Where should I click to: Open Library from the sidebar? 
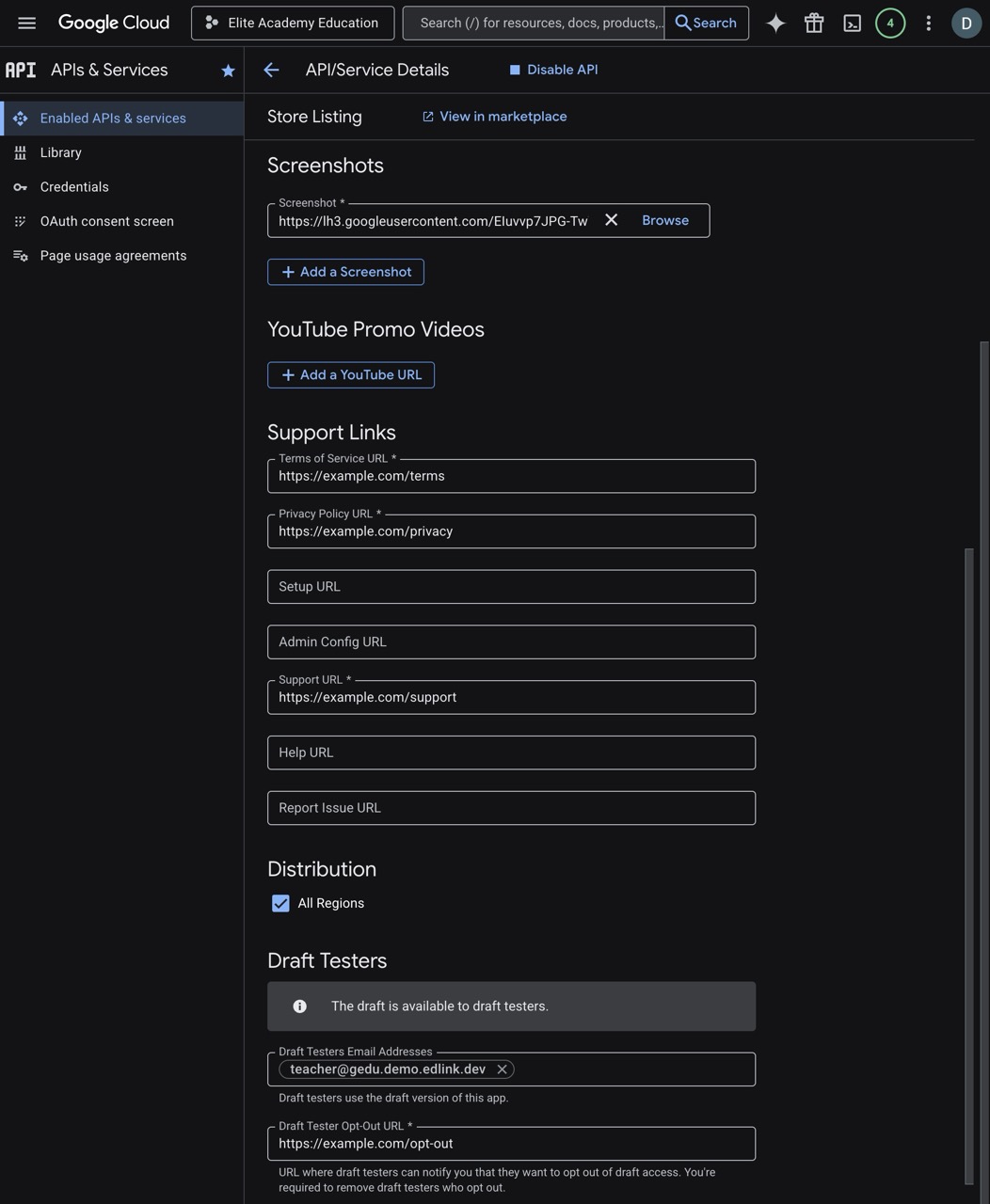point(61,152)
